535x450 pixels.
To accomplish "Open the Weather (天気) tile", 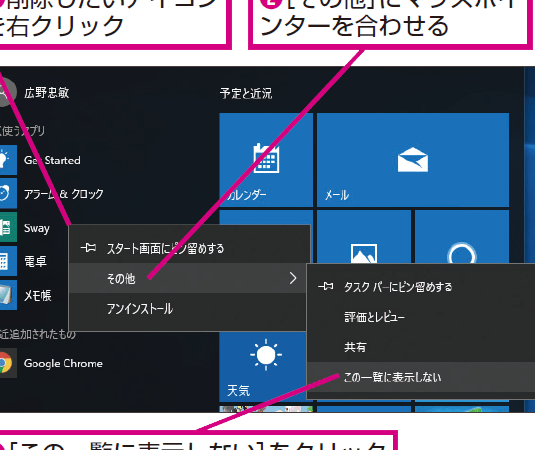I will 263,367.
